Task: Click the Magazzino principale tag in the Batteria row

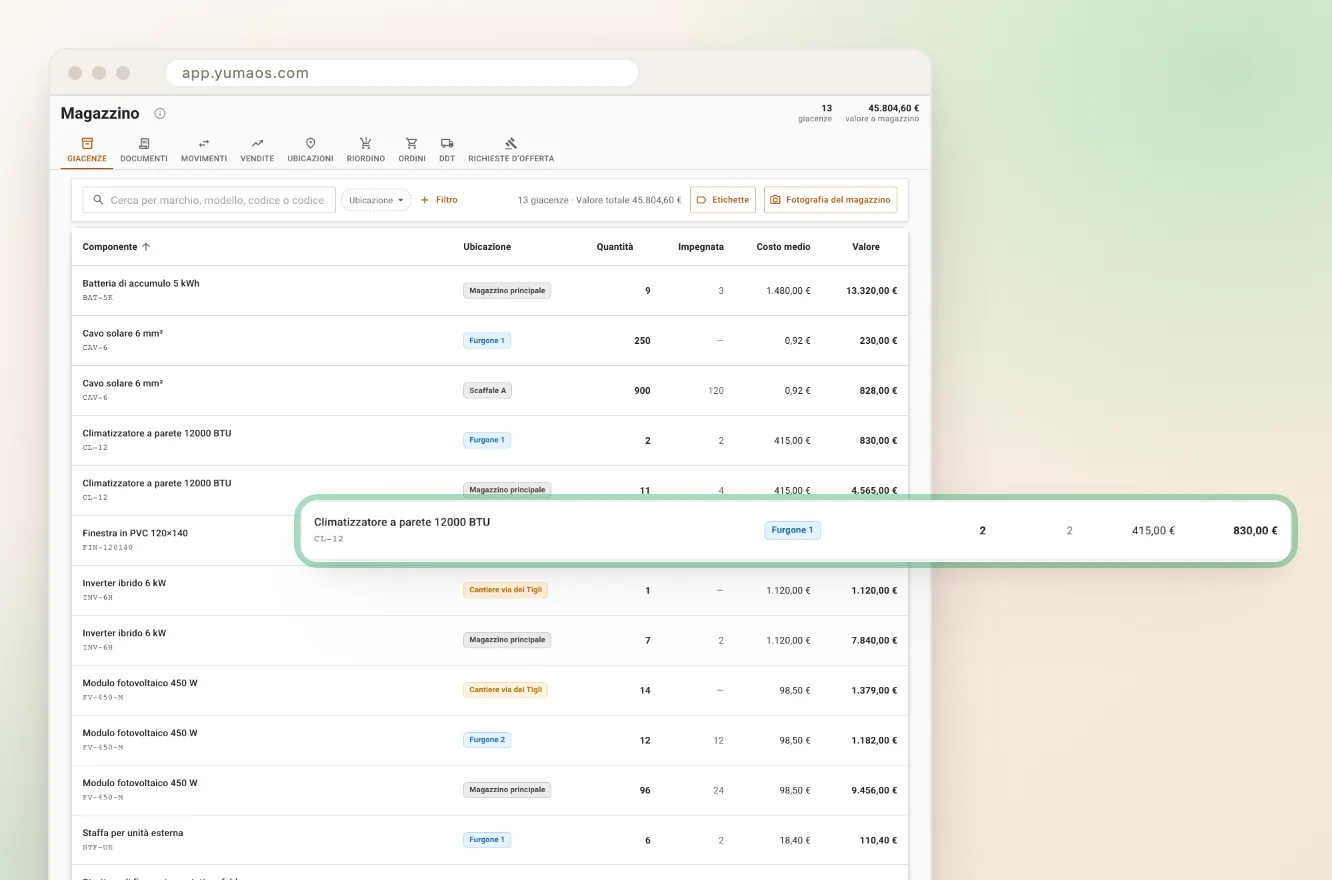Action: point(507,291)
